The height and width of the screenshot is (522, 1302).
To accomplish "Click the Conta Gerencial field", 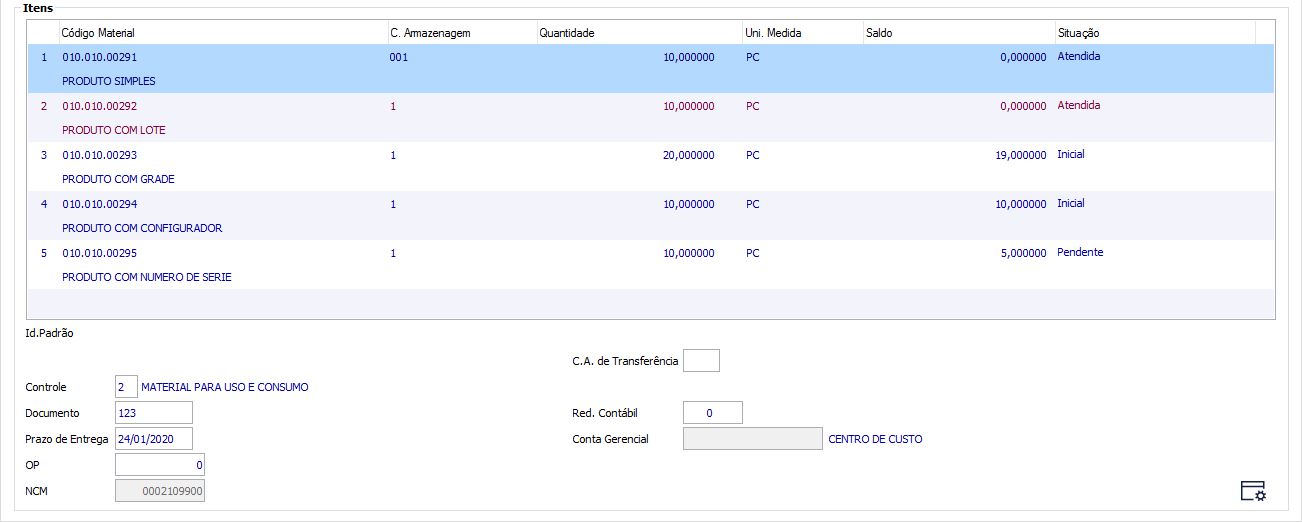I will click(x=752, y=439).
